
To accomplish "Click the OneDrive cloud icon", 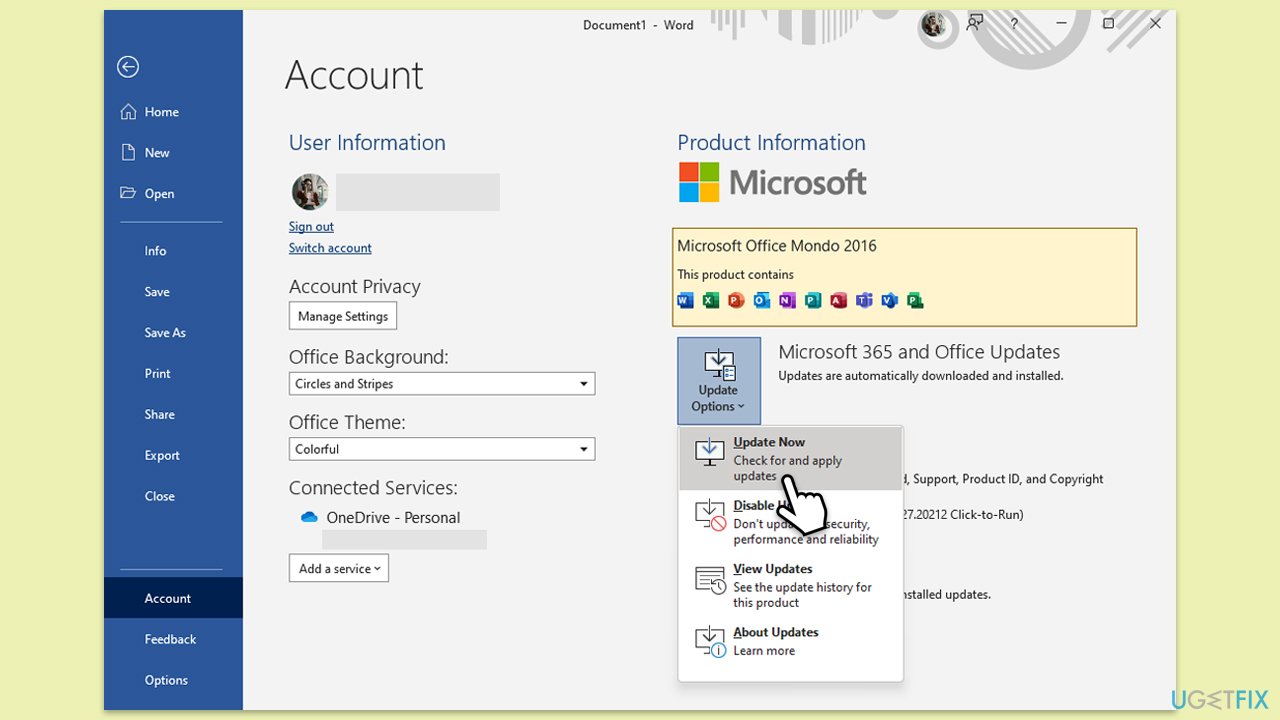I will pyautogui.click(x=309, y=518).
